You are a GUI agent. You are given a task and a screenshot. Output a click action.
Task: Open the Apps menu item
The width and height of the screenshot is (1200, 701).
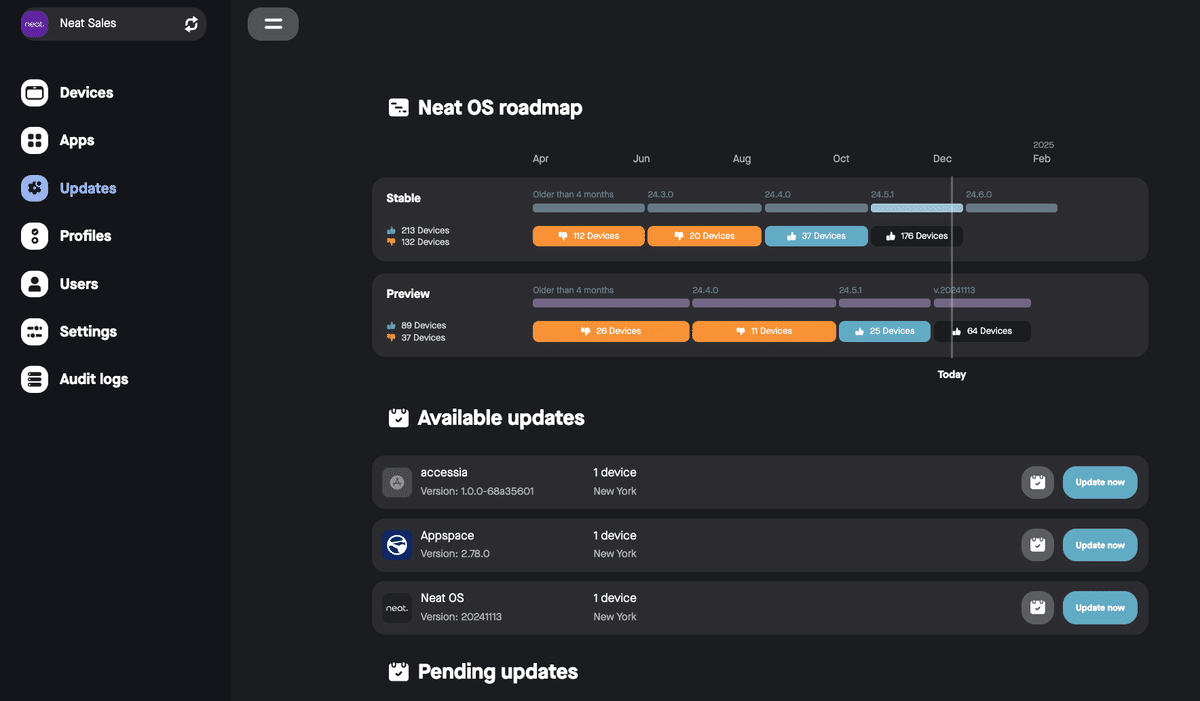click(x=77, y=141)
